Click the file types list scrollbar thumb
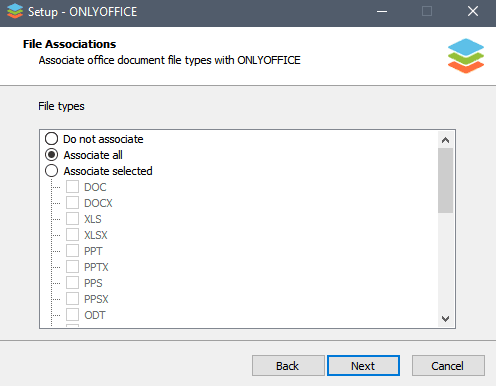This screenshot has height=386, width=496. 445,180
